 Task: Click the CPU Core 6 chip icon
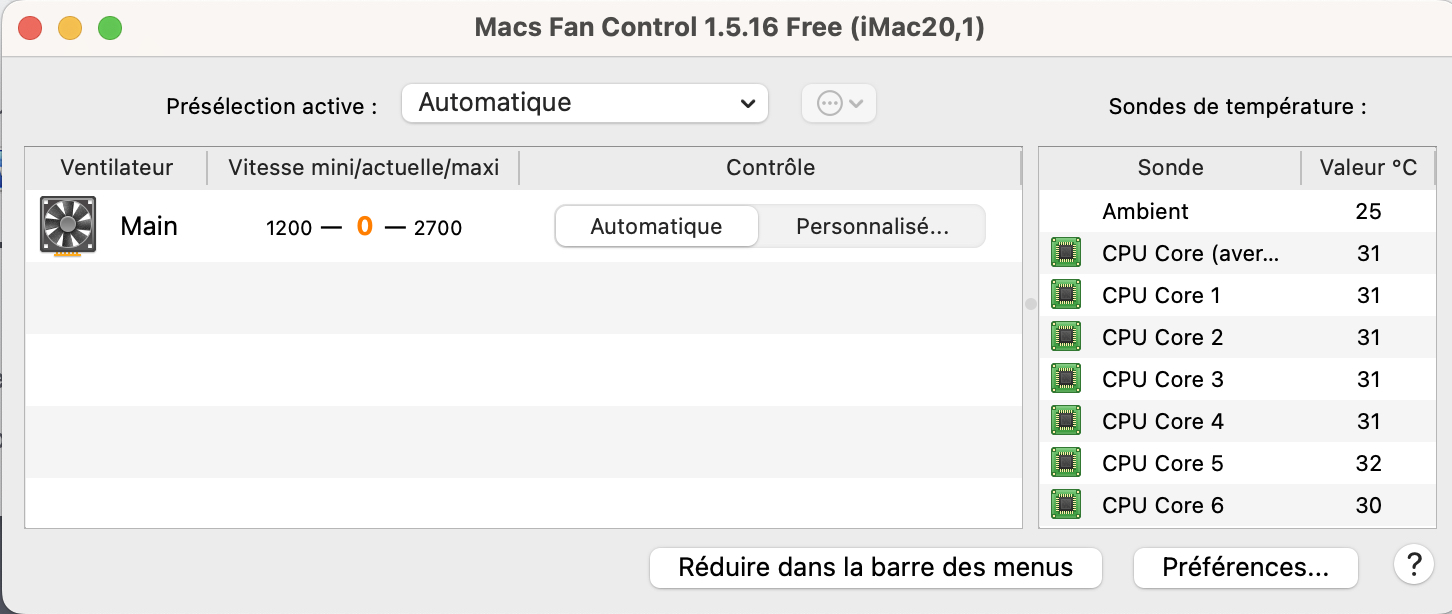tap(1066, 505)
